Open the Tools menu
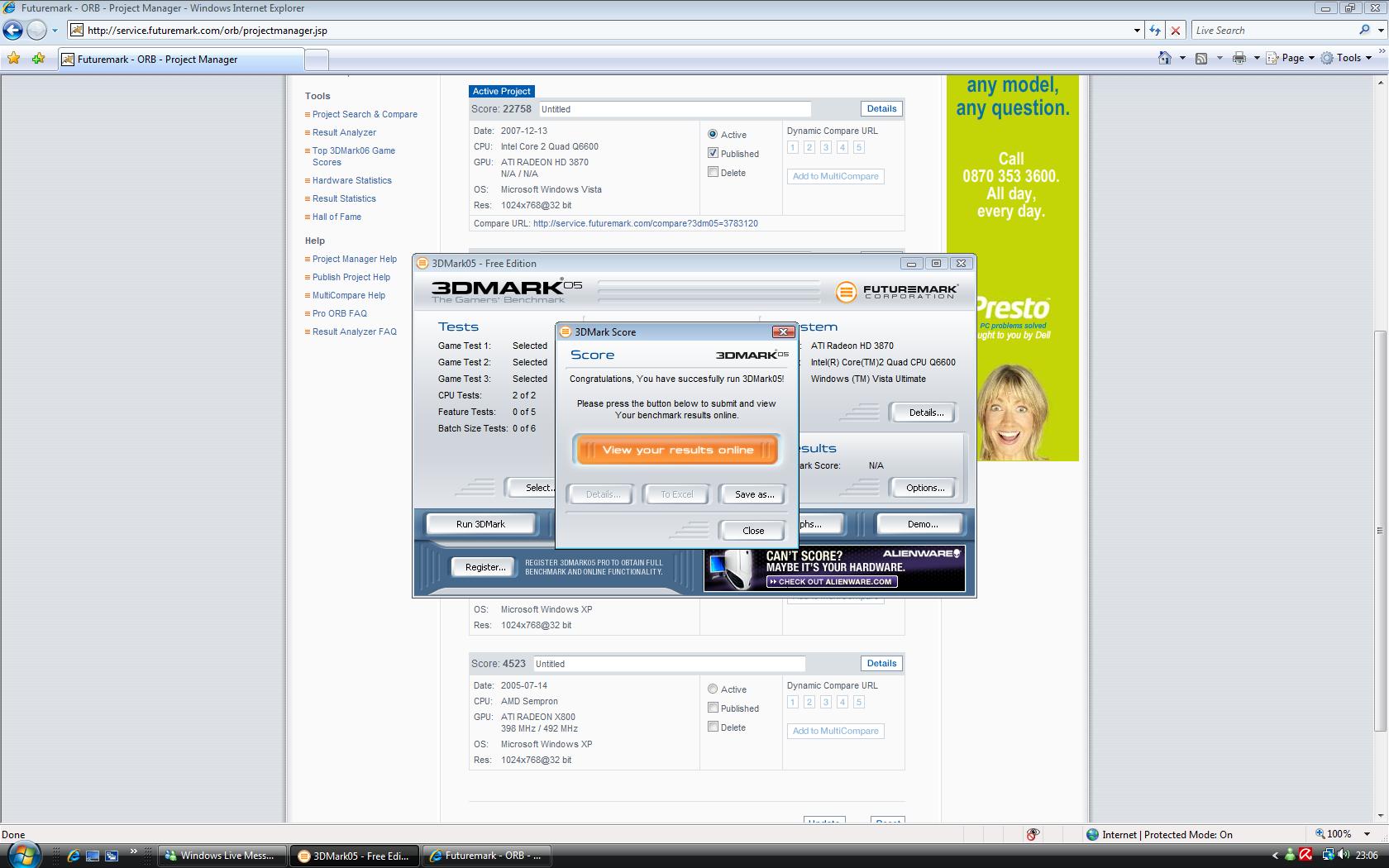Image resolution: width=1389 pixels, height=868 pixels. click(x=1348, y=58)
